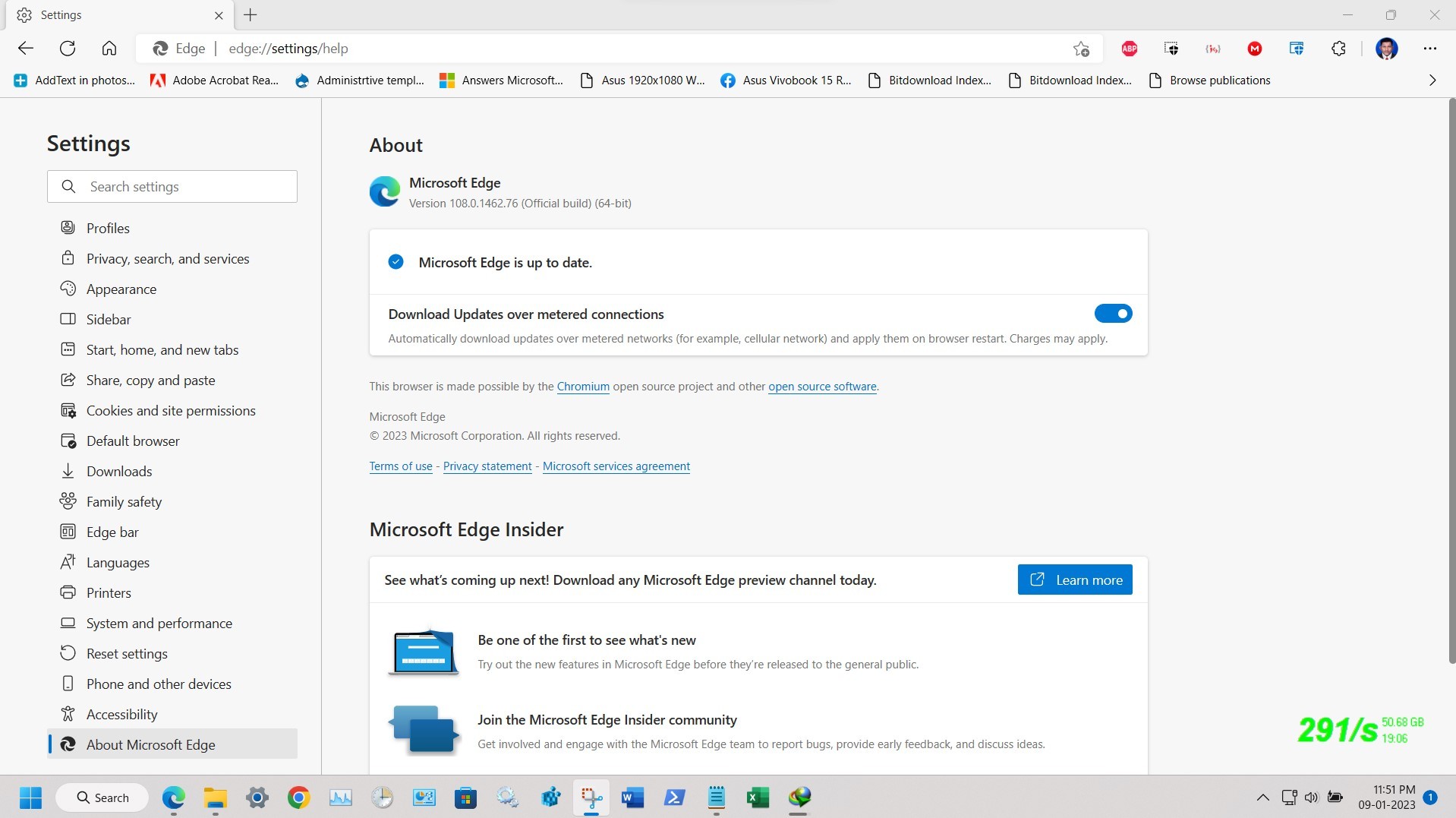Go to Edge bar settings
This screenshot has width=1456, height=818.
click(172, 532)
